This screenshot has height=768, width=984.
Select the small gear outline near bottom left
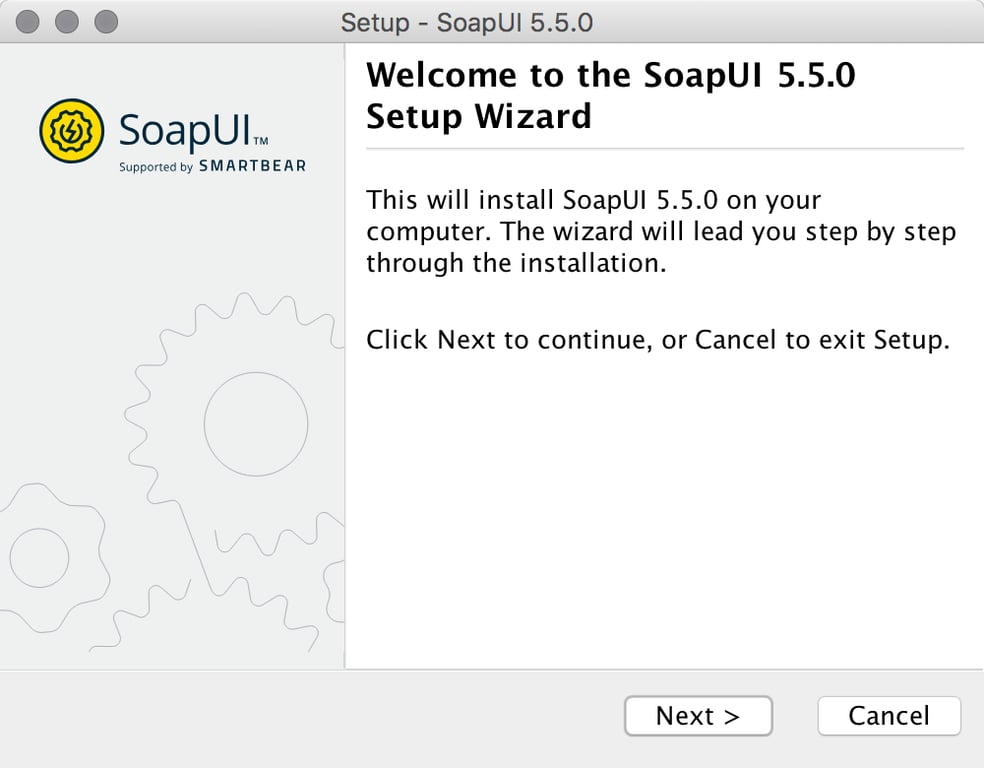click(42, 558)
